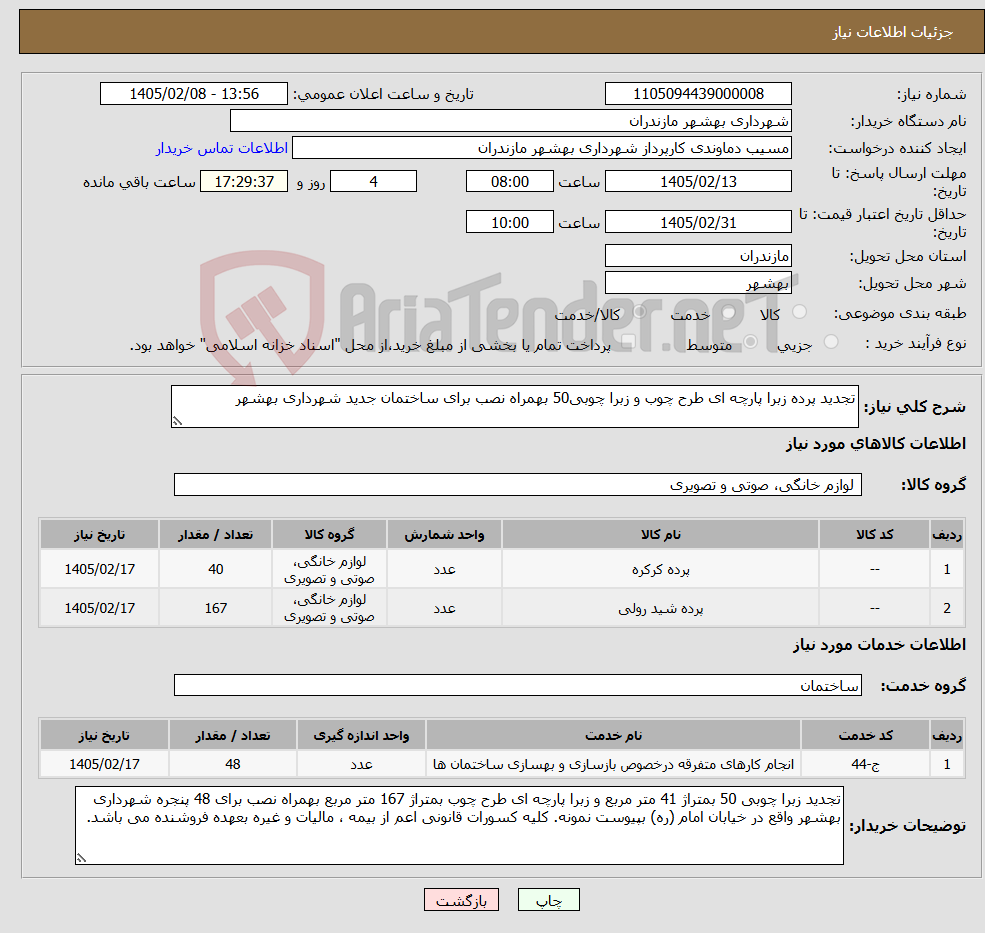Image resolution: width=985 pixels, height=933 pixels.
Task: Click the resize handle of buyer notes textarea
Action: click(81, 858)
